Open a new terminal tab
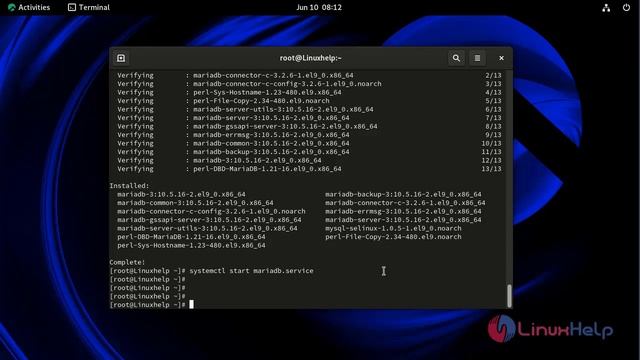The width and height of the screenshot is (640, 360). point(121,58)
